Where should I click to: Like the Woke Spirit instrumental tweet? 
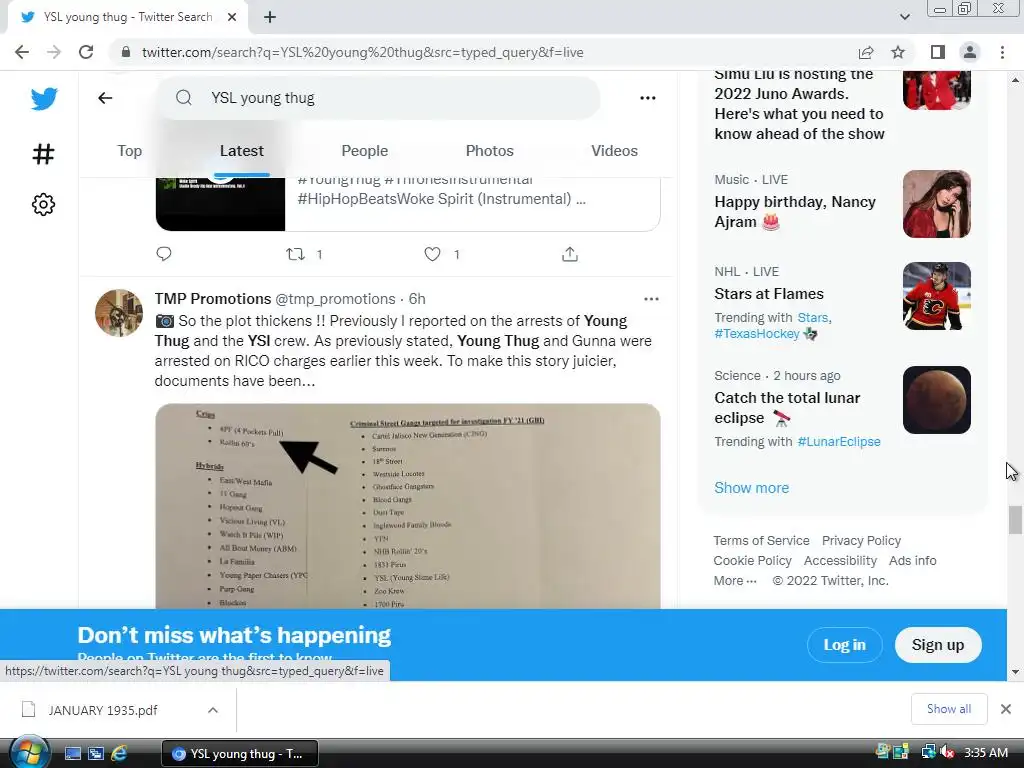(x=432, y=254)
